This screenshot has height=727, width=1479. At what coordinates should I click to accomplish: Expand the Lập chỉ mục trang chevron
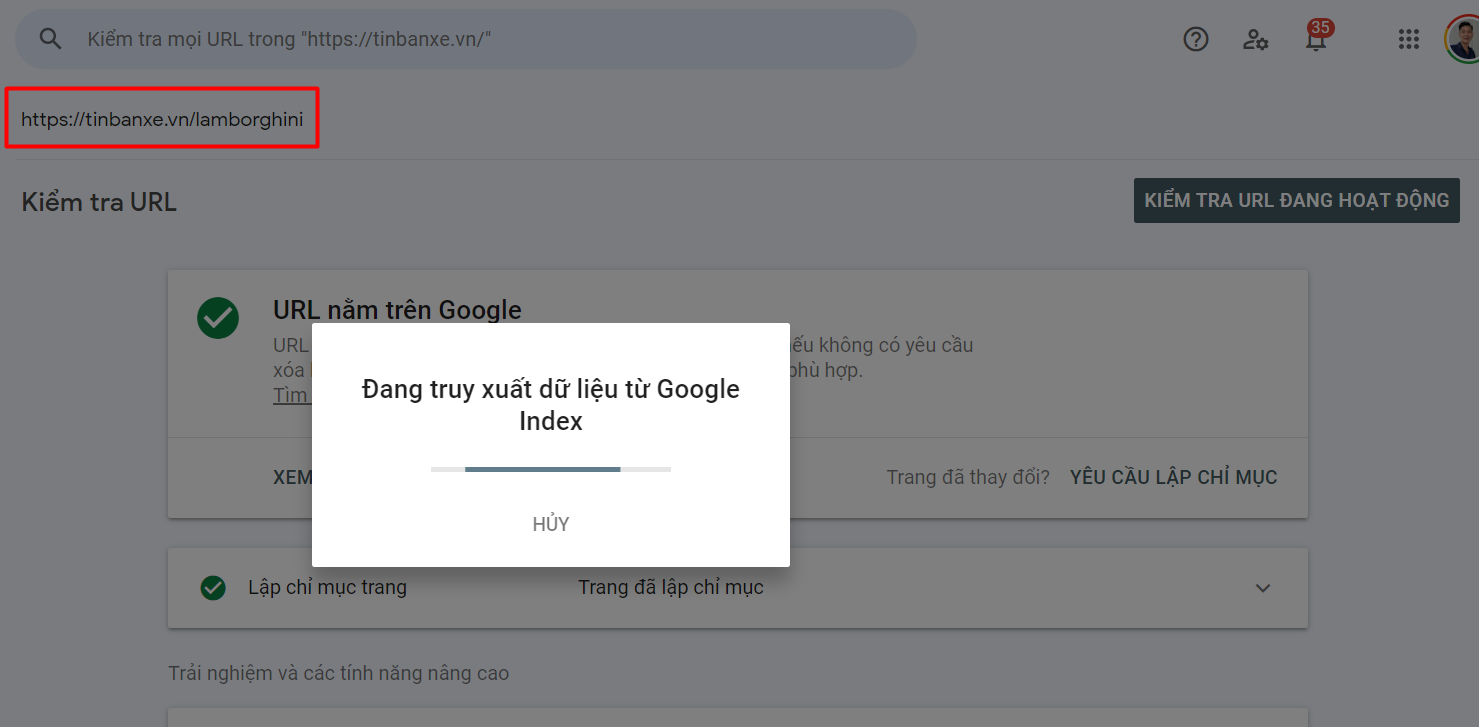(x=1263, y=588)
